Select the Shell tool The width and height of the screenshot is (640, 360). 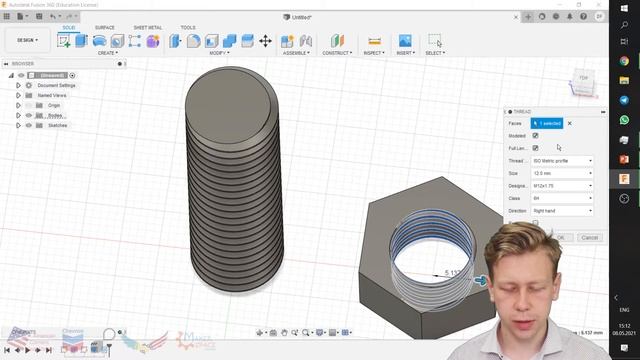[211, 41]
